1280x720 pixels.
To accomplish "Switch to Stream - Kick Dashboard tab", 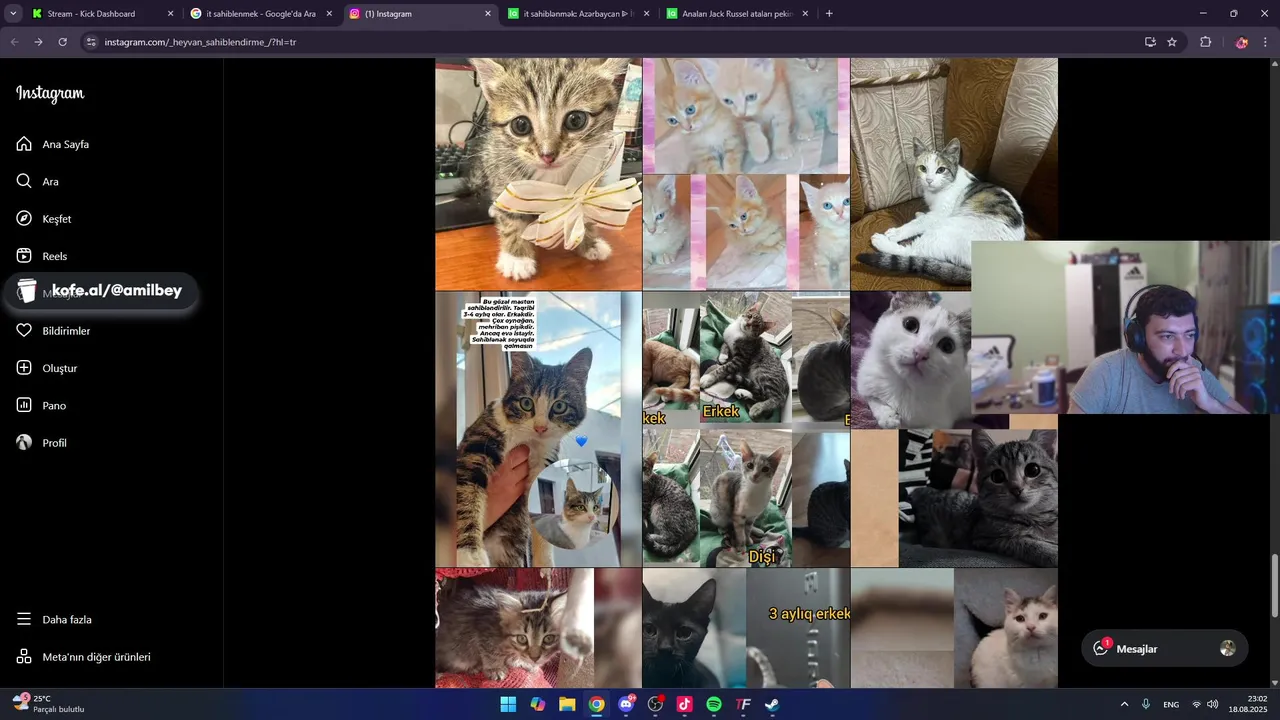I will tap(103, 14).
